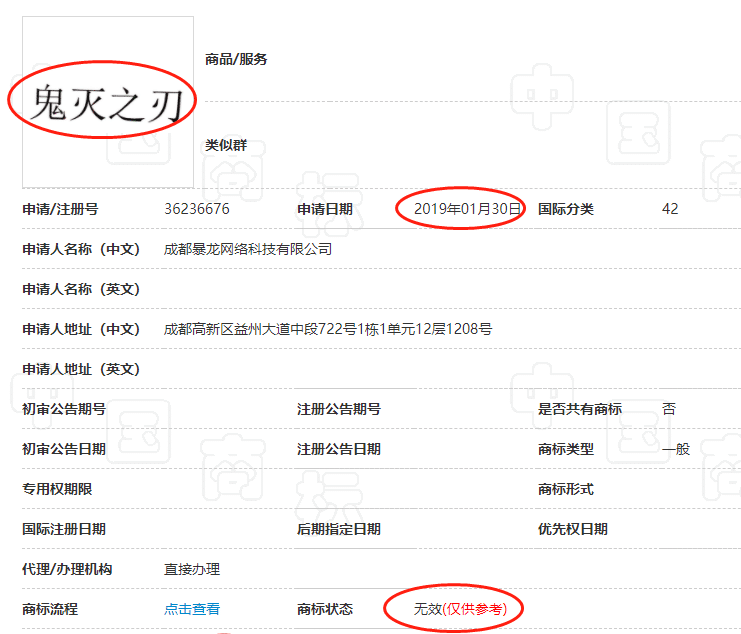The width and height of the screenshot is (741, 634).
Task: Click the 申请人地址(英文) label
Action: tap(81, 369)
